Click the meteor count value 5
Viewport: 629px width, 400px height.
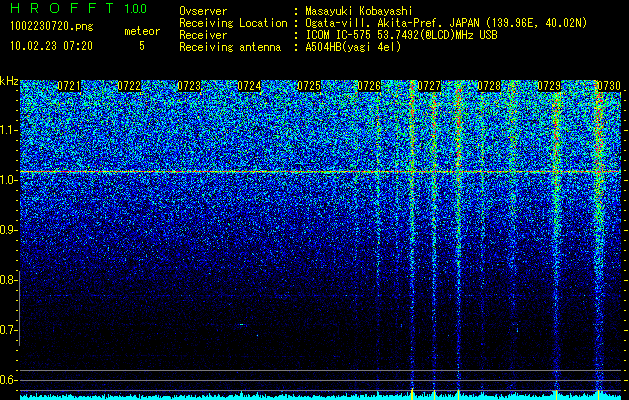(142, 46)
